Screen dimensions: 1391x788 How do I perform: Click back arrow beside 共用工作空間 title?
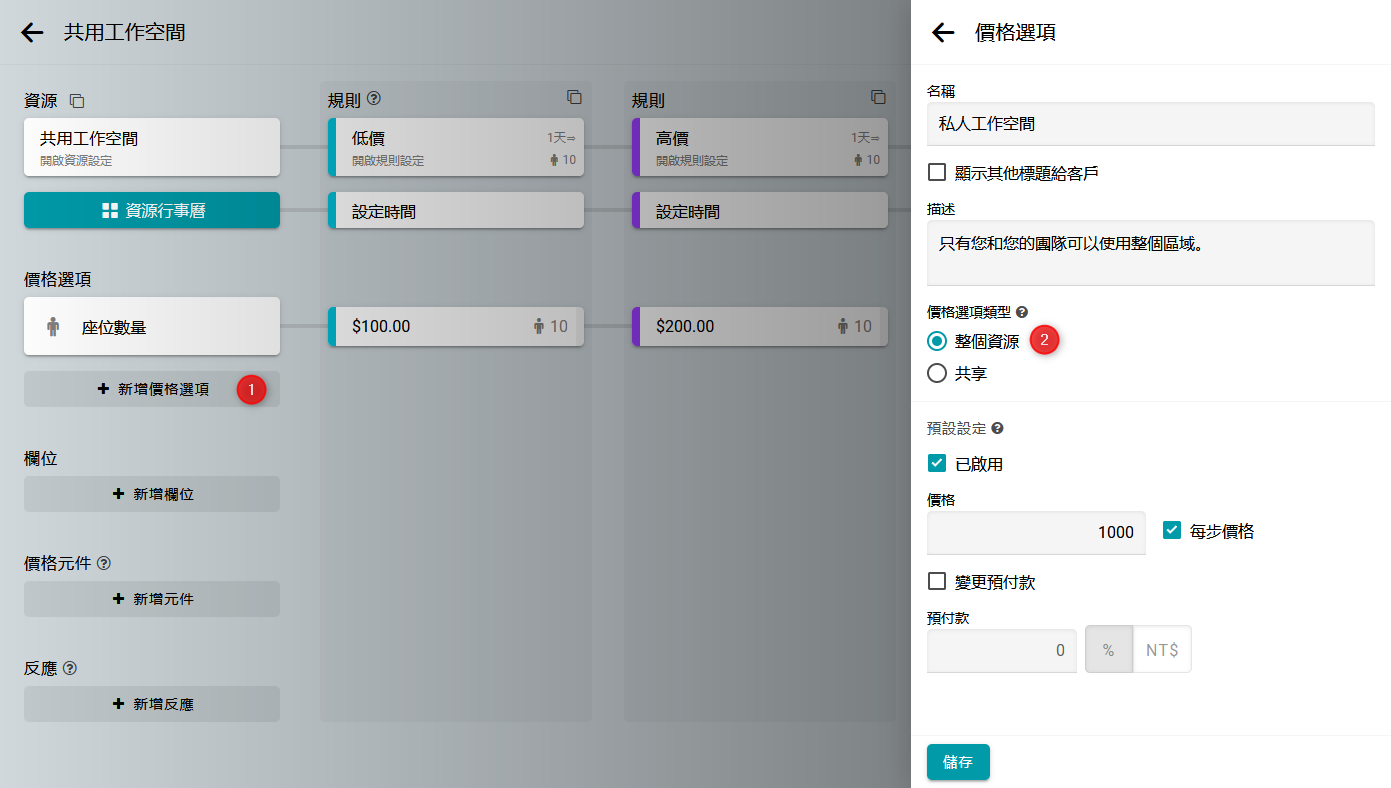32,33
